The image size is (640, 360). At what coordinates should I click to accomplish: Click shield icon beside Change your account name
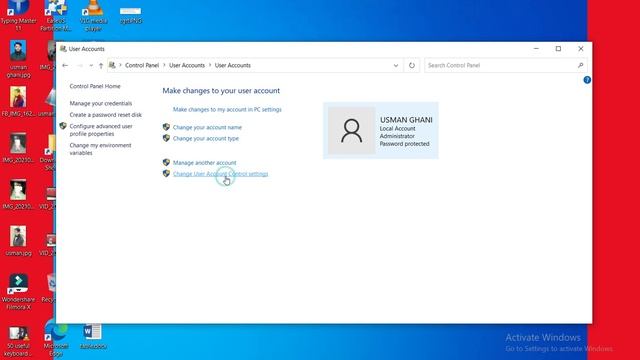166,127
